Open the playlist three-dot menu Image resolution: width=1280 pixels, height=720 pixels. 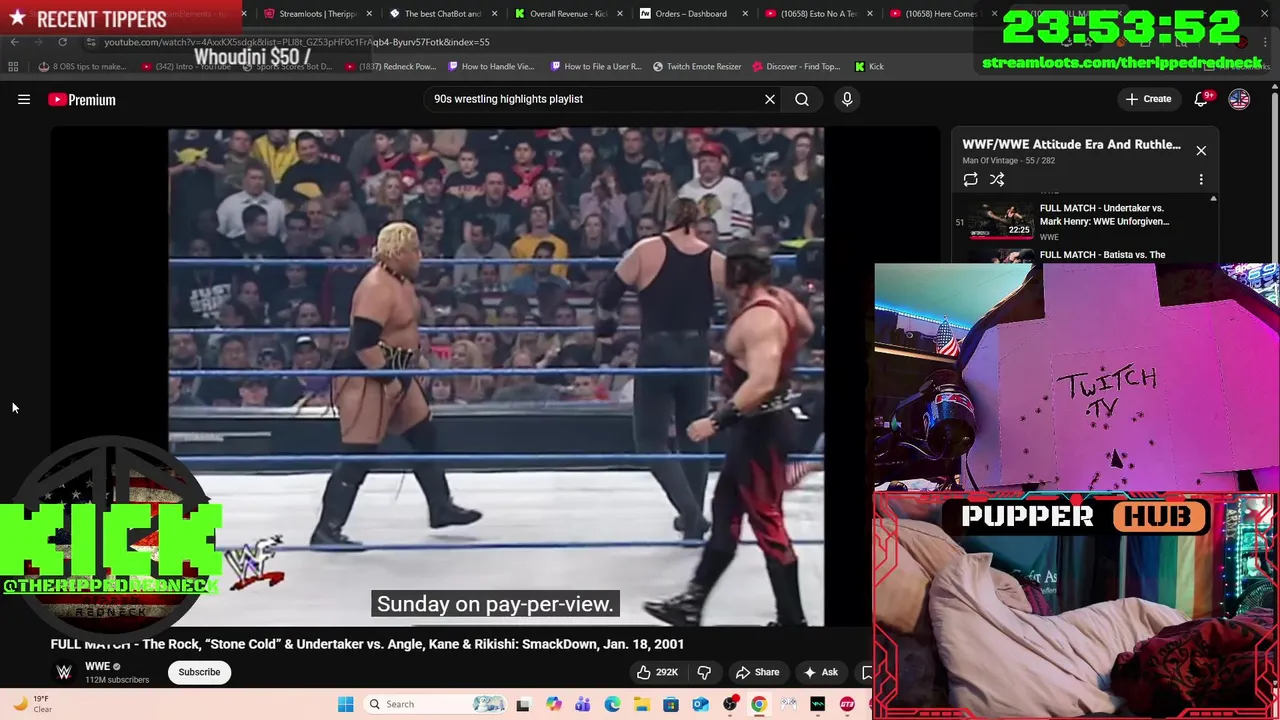click(1201, 180)
